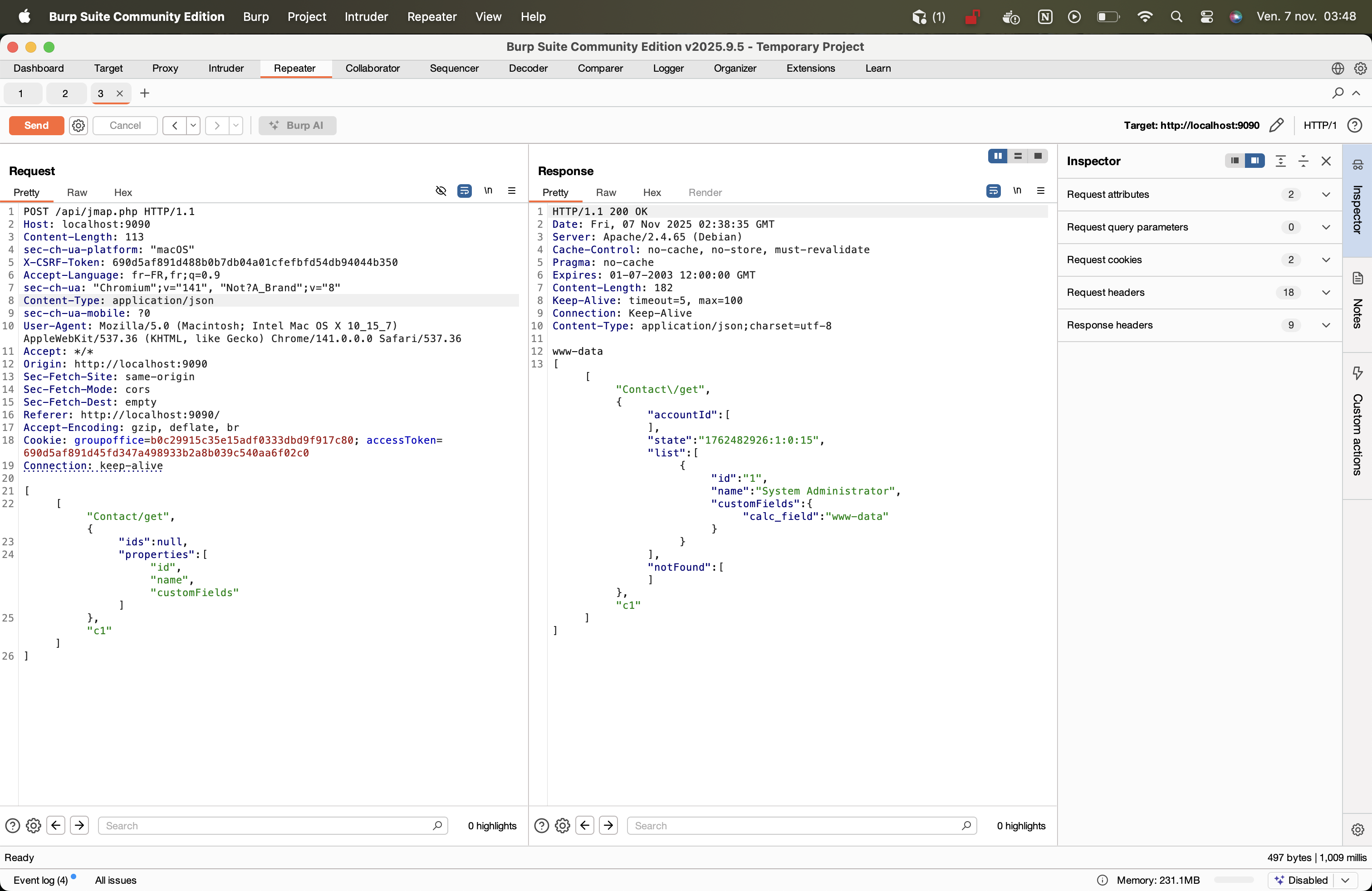Expand Request headers section in Inspector
The image size is (1372, 891).
coord(1325,293)
